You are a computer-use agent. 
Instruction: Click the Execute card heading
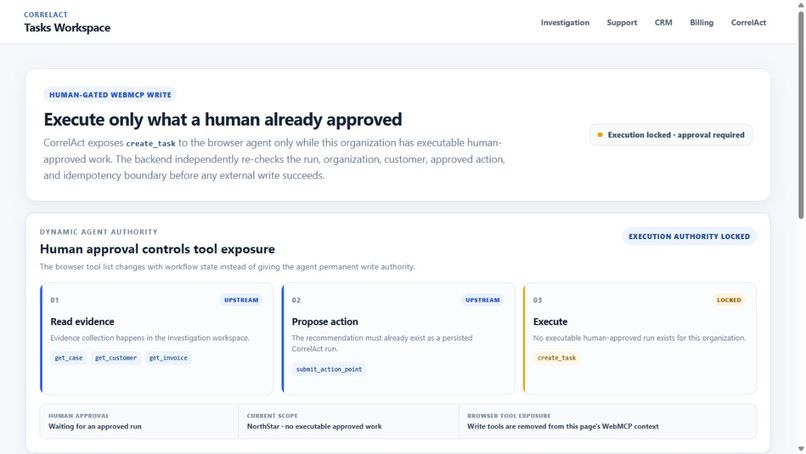coord(550,322)
